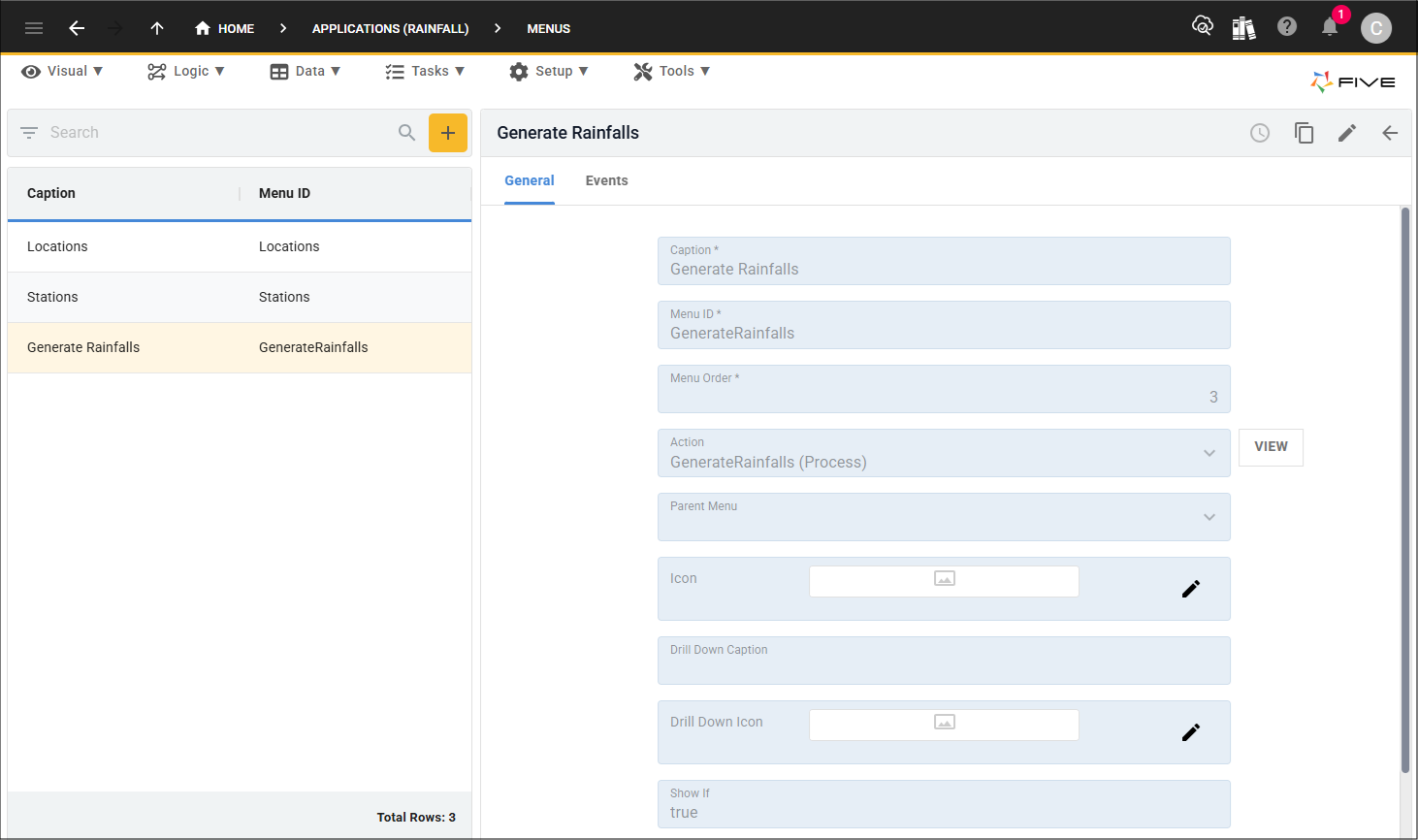Open the record history clock icon
This screenshot has width=1418, height=840.
(x=1260, y=133)
